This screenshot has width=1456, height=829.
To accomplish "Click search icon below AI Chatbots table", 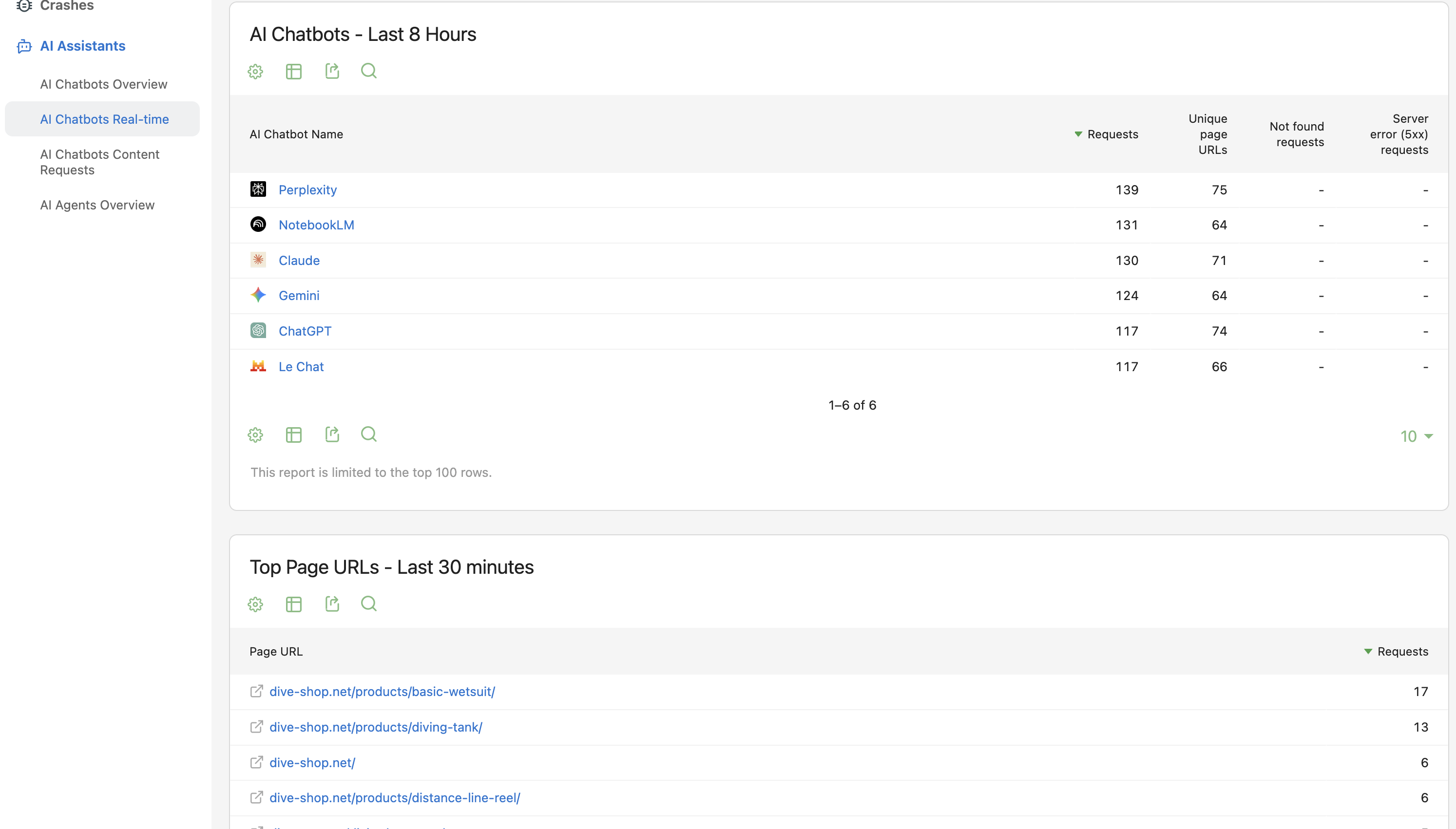I will 369,434.
